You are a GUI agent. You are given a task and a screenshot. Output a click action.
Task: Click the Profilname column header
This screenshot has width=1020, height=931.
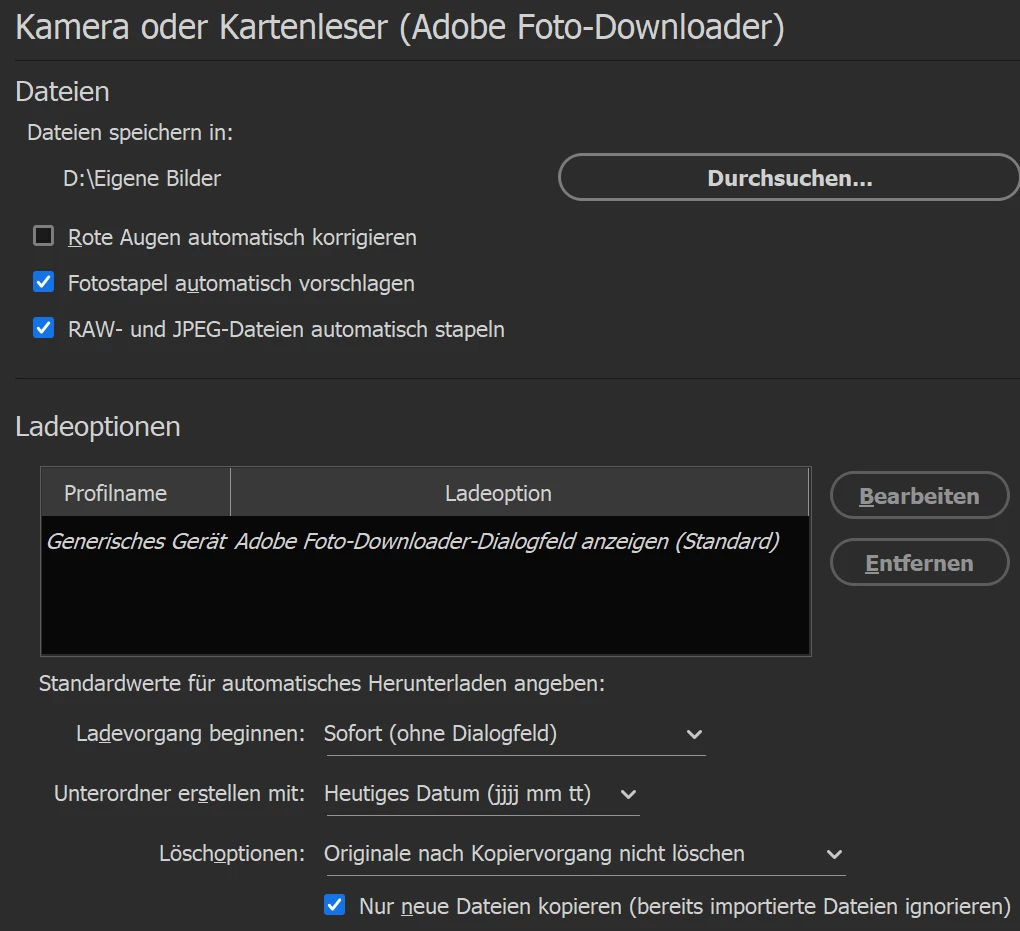(135, 493)
